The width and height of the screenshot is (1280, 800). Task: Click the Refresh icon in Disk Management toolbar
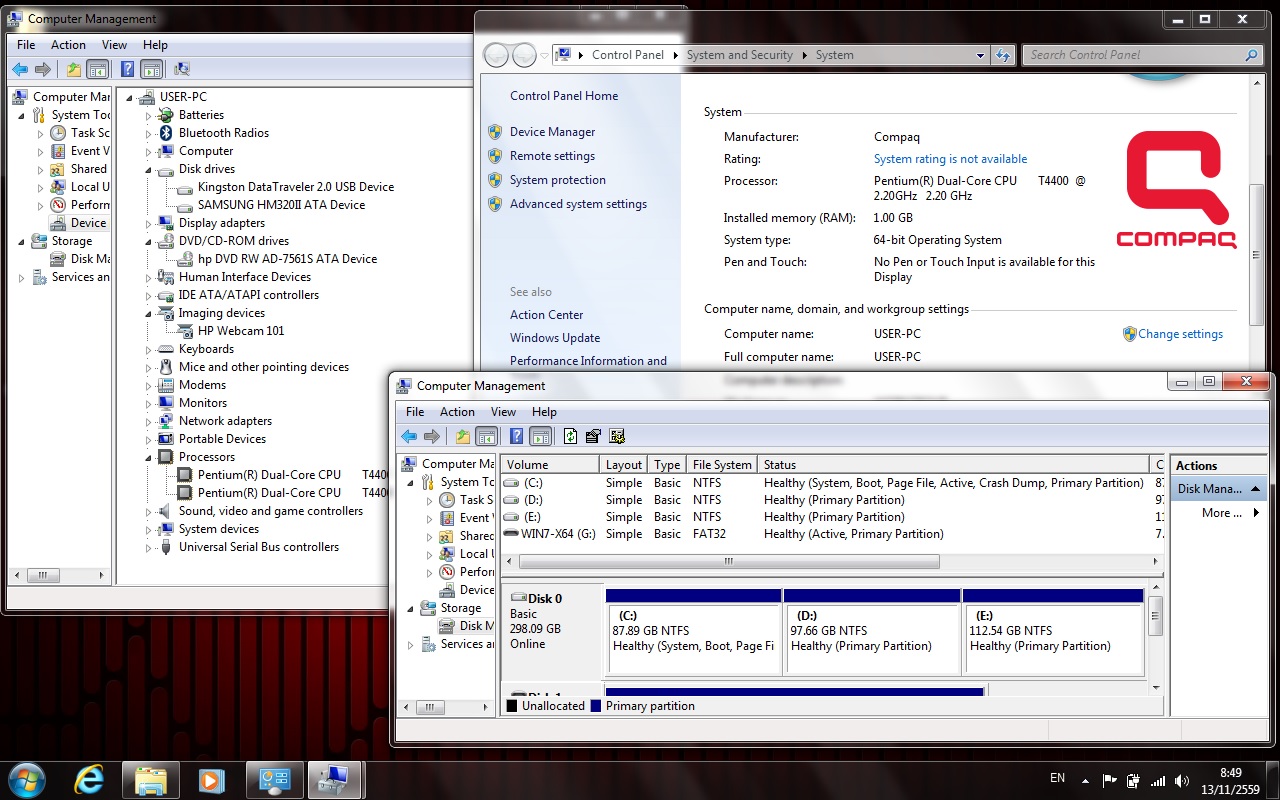(570, 436)
